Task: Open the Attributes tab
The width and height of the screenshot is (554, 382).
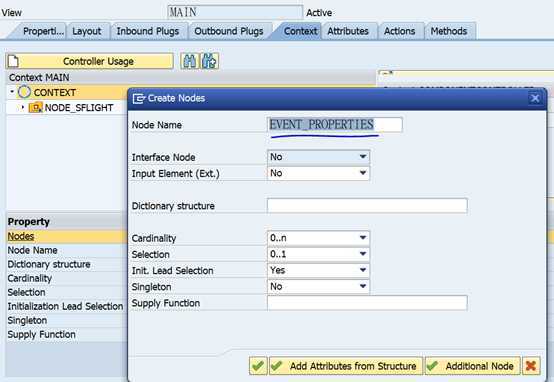Action: (348, 31)
